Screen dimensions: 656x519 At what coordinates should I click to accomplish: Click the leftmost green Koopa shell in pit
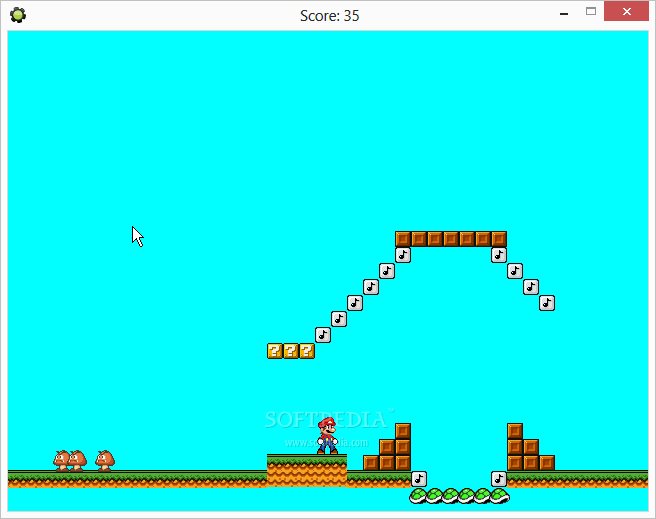pyautogui.click(x=418, y=496)
